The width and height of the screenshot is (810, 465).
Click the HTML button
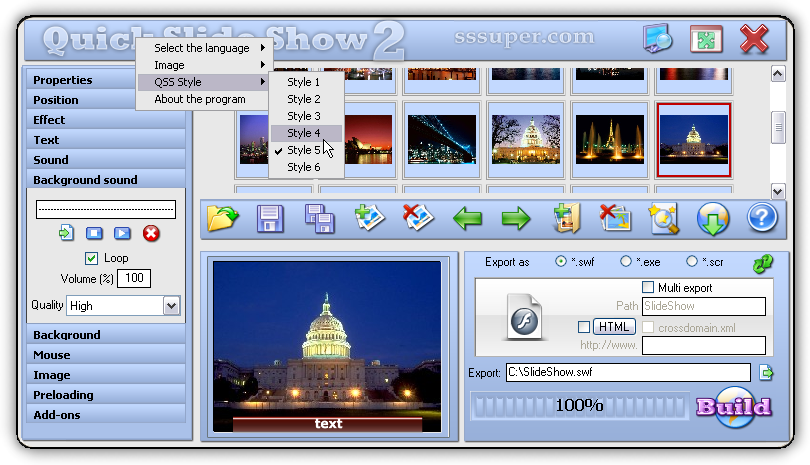(614, 326)
